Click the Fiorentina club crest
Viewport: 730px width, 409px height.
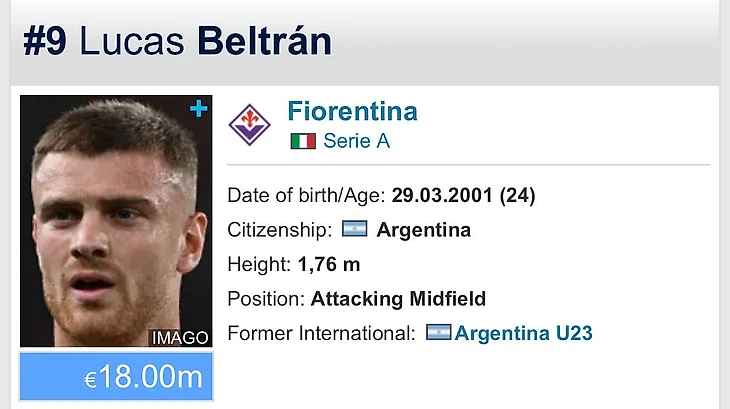point(249,125)
